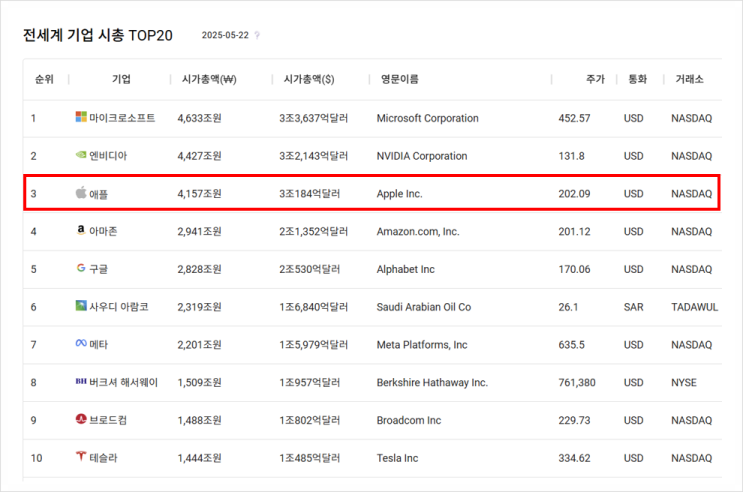Select the 1조6,840억달러 dollar cap cell
The height and width of the screenshot is (492, 743).
click(x=314, y=307)
